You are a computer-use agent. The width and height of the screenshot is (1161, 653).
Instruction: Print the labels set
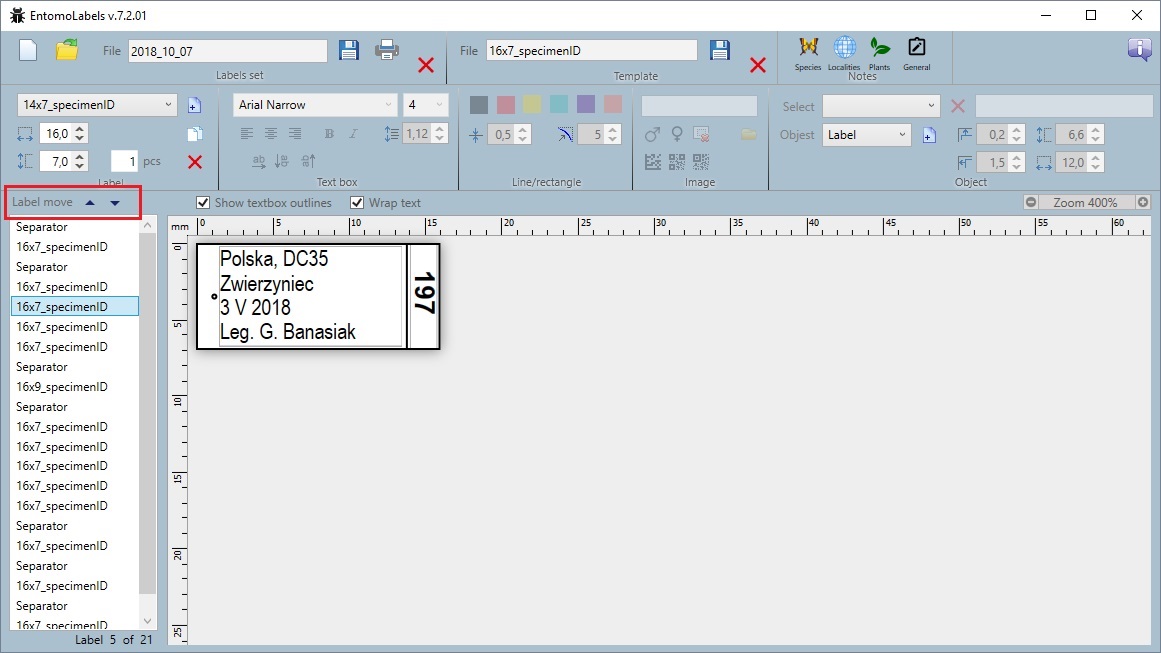click(387, 50)
